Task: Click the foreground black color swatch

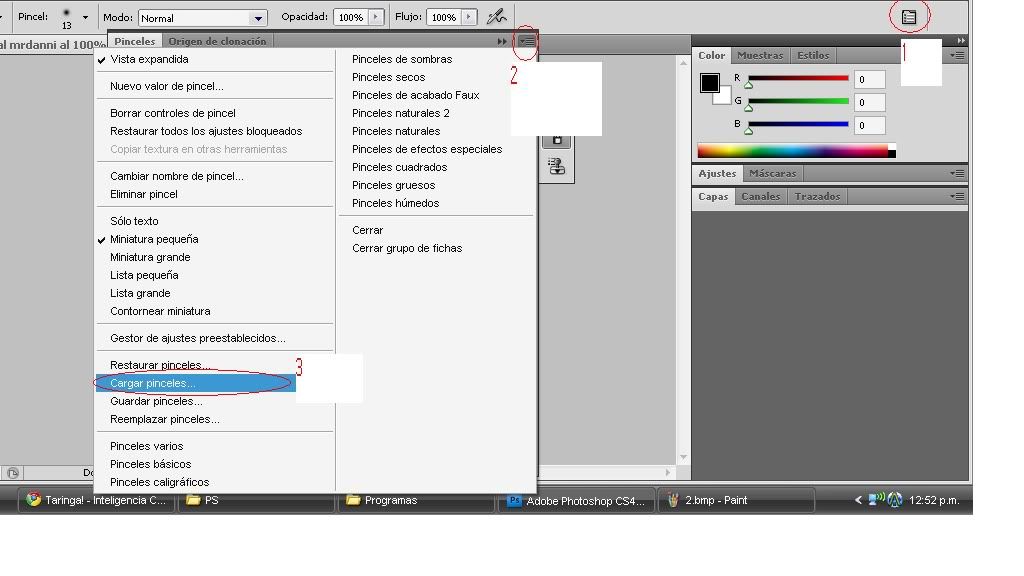Action: click(709, 83)
